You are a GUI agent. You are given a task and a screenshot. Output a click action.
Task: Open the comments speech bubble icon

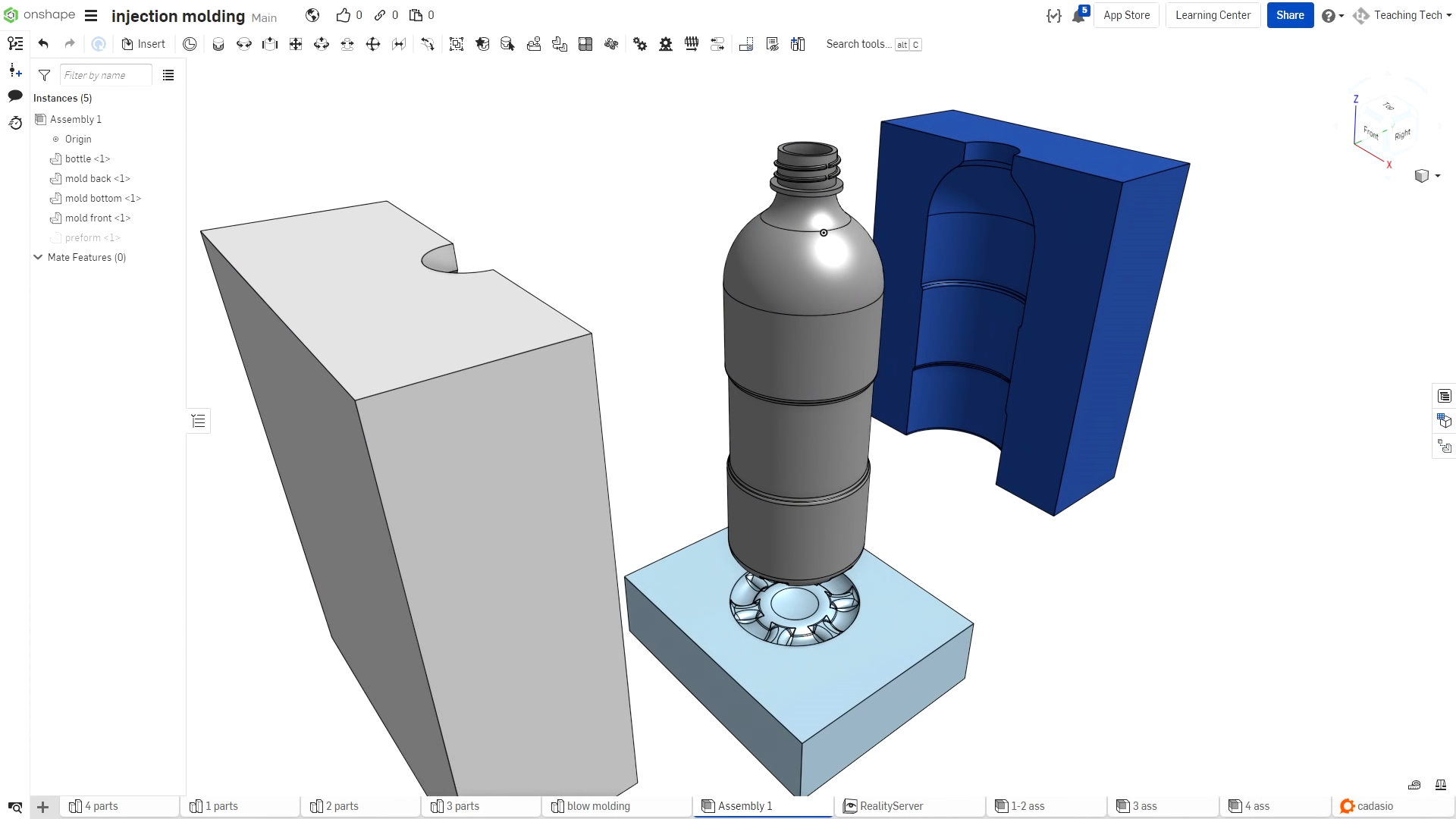pyautogui.click(x=15, y=96)
